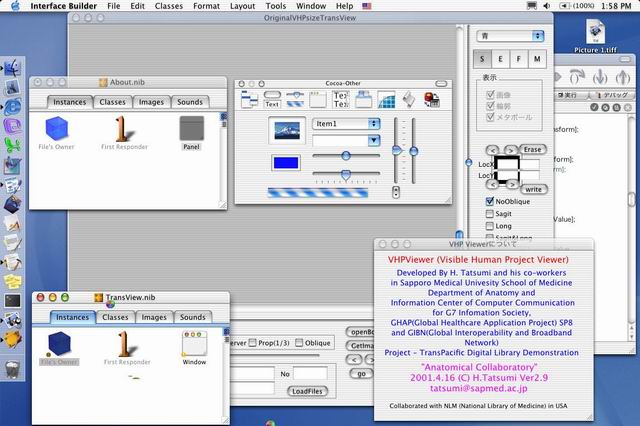Screen dimensions: 640x426
Task: Enable the Long checkbox
Action: coord(490,226)
